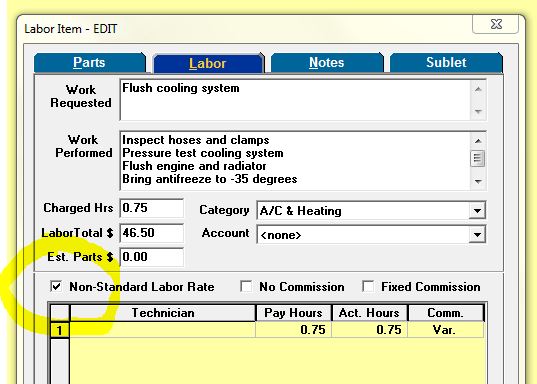This screenshot has width=537, height=384.
Task: Select the Labor tab
Action: (x=209, y=63)
